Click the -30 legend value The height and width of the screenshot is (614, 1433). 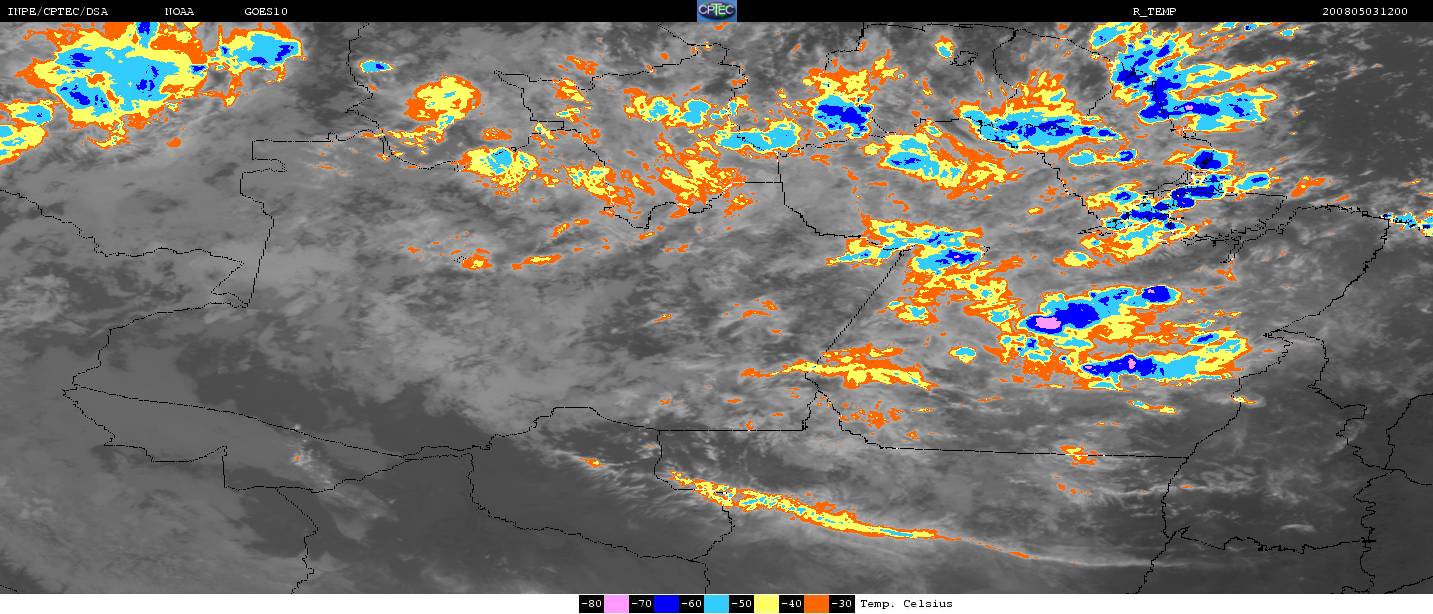(x=842, y=604)
